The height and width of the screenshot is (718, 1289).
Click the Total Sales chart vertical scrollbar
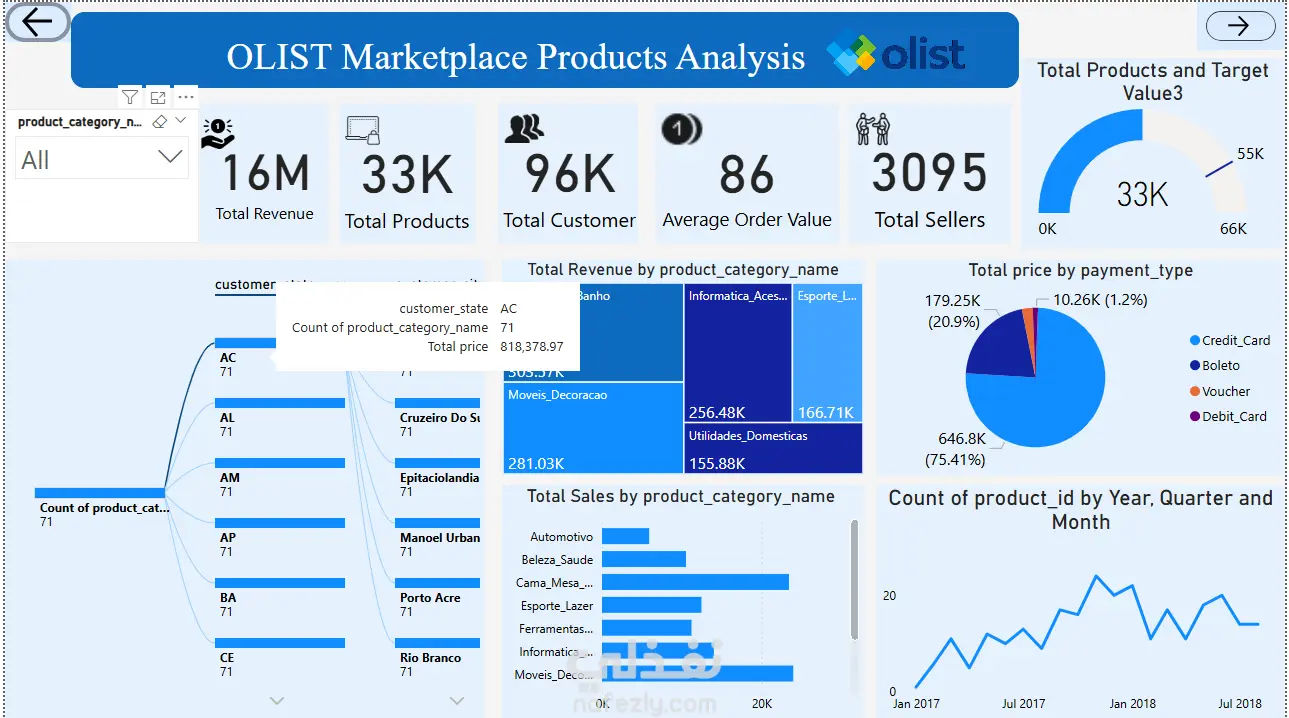click(854, 579)
